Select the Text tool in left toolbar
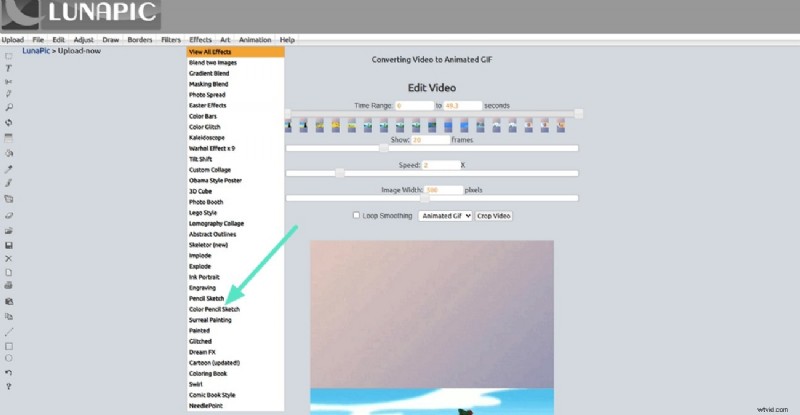Viewport: 800px width, 415px height. pos(9,68)
